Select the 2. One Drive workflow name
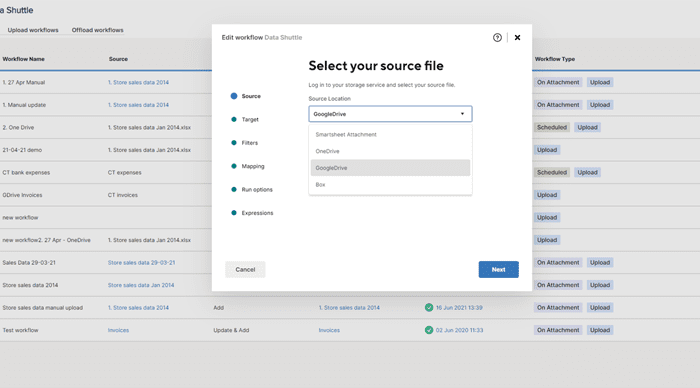 [x=18, y=128]
